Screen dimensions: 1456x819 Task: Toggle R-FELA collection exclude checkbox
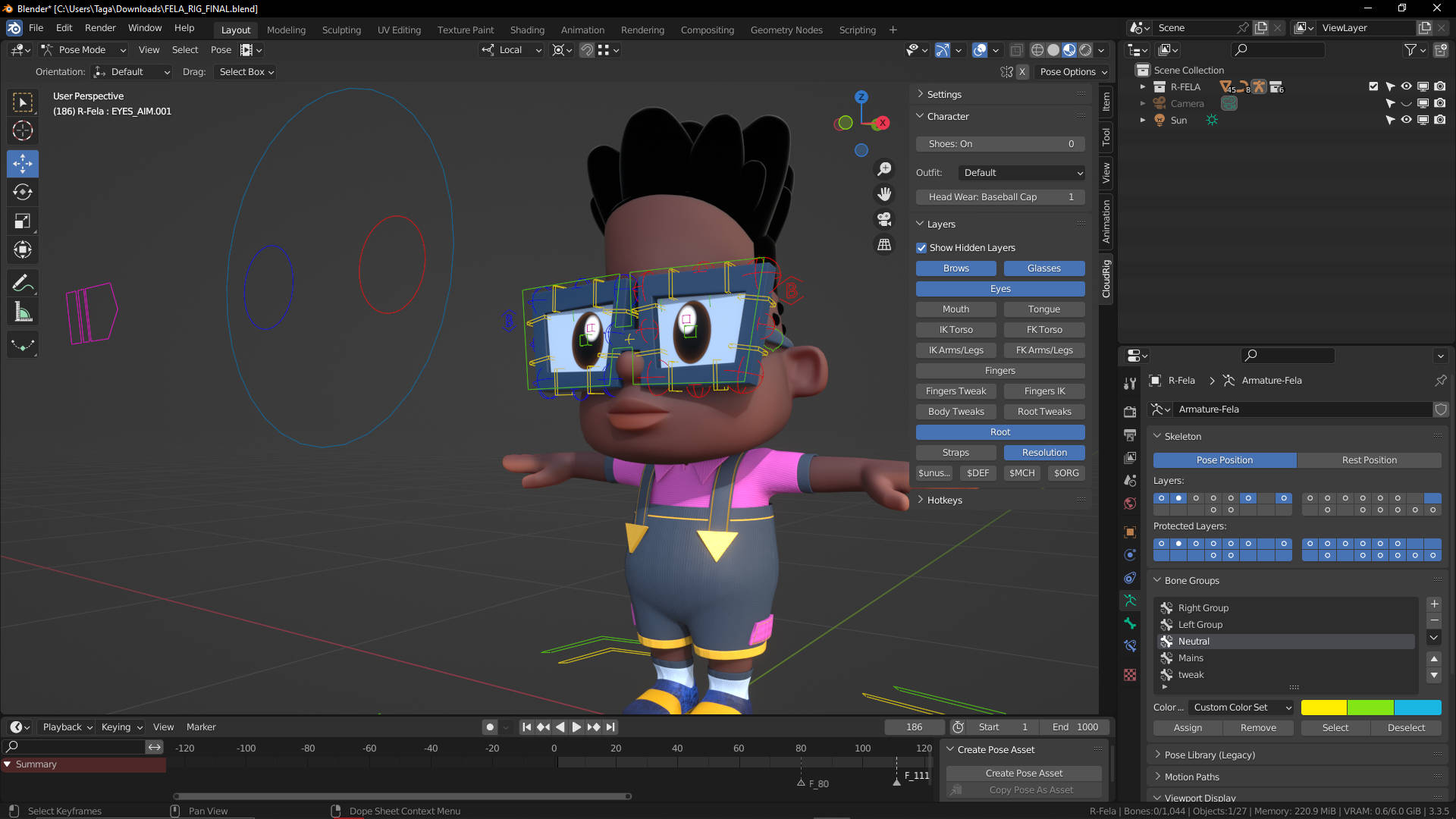(1373, 86)
